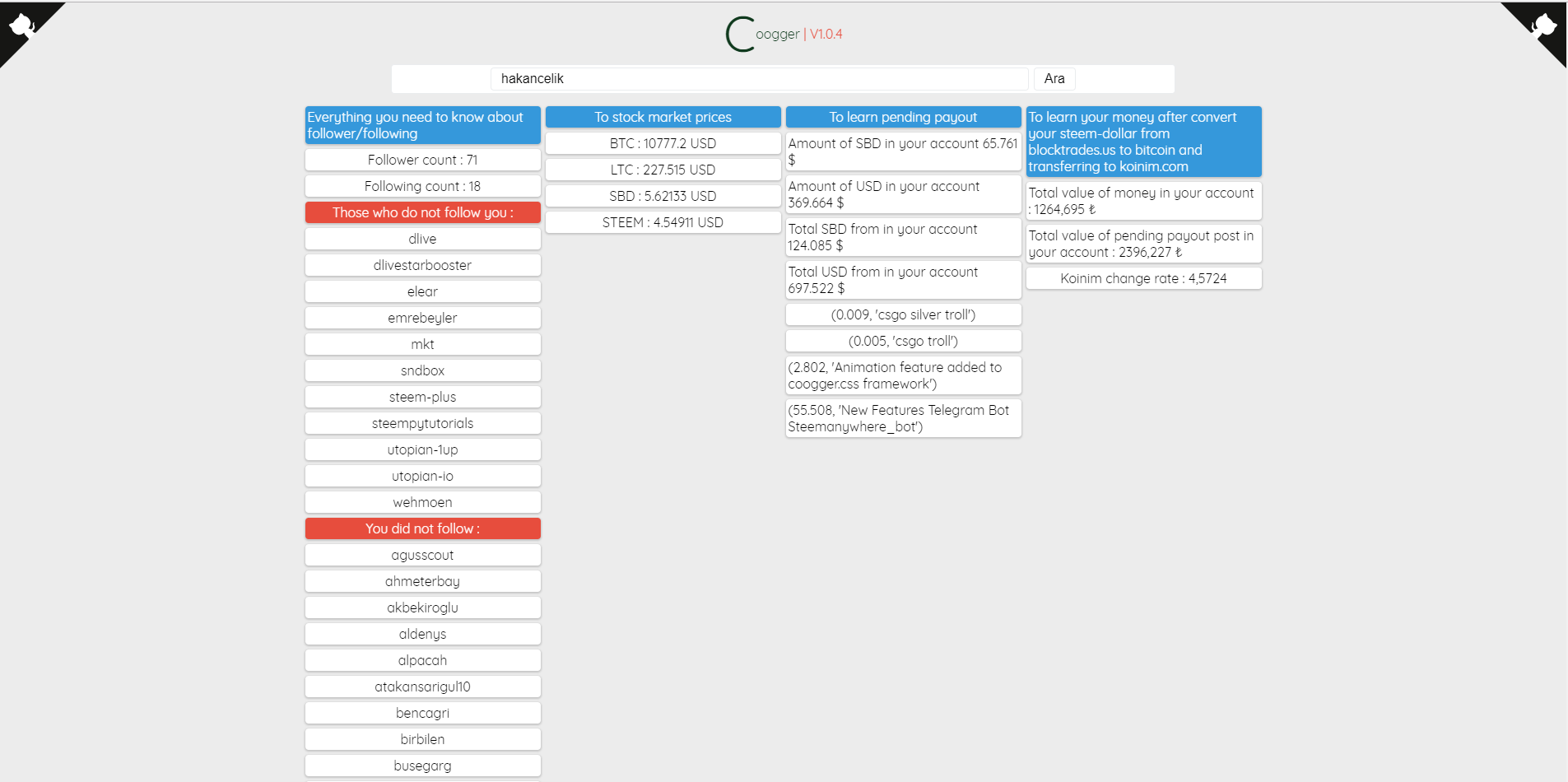The height and width of the screenshot is (782, 1568).
Task: Click the username search field containing hakancelik
Action: click(759, 79)
